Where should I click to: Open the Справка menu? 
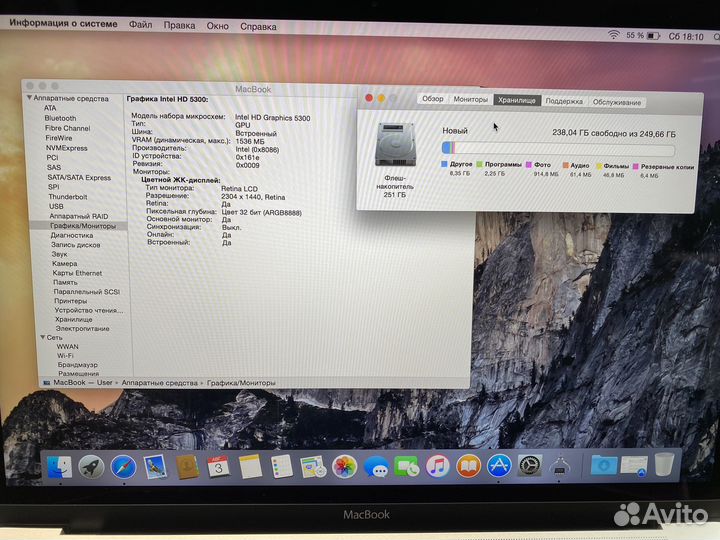(258, 27)
